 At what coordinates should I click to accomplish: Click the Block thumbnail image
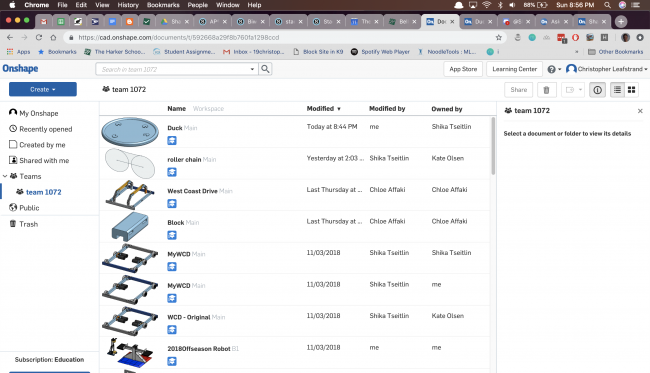click(130, 226)
